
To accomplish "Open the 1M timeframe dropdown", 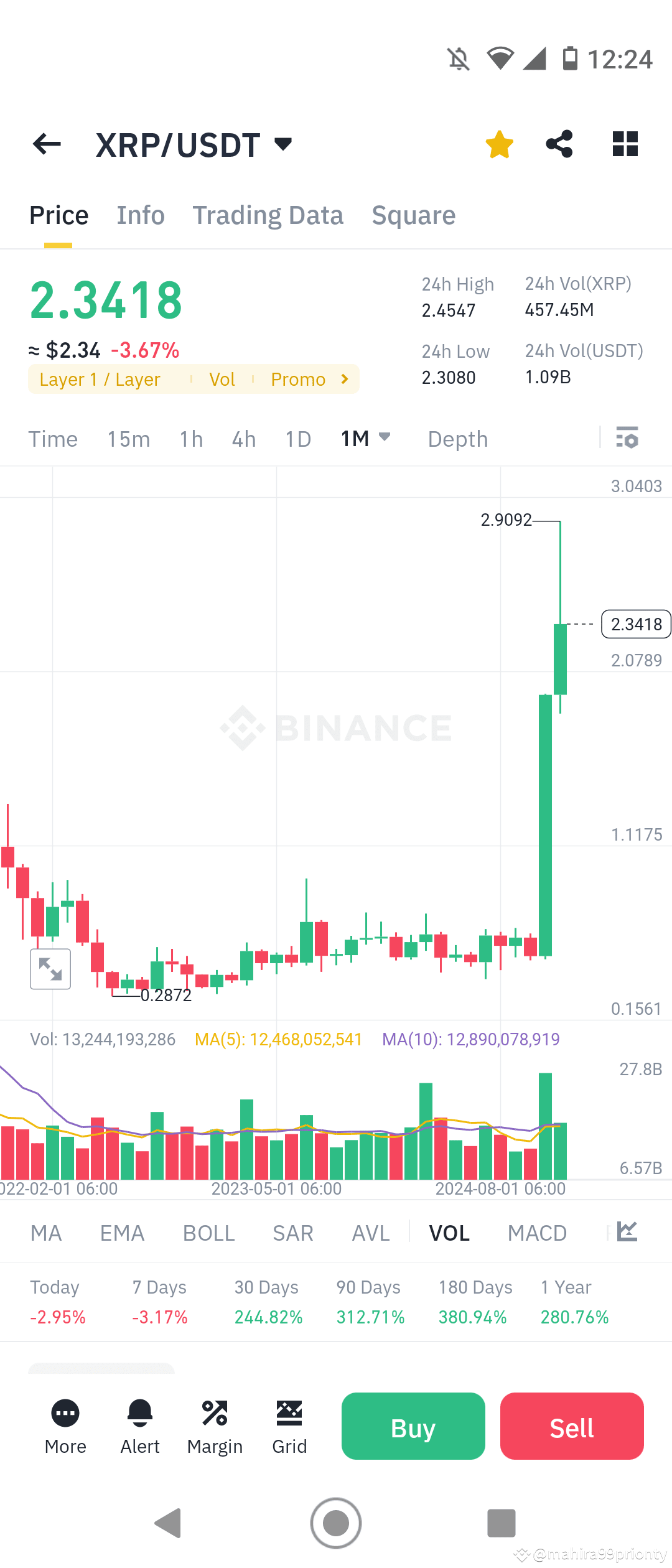I will [366, 438].
